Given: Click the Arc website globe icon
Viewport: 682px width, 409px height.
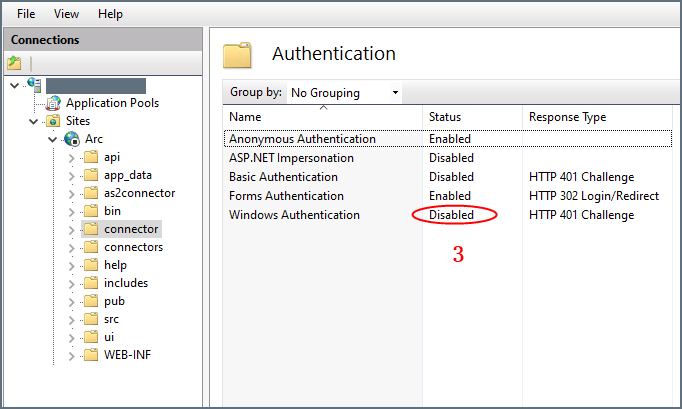Looking at the screenshot, I should pyautogui.click(x=72, y=139).
